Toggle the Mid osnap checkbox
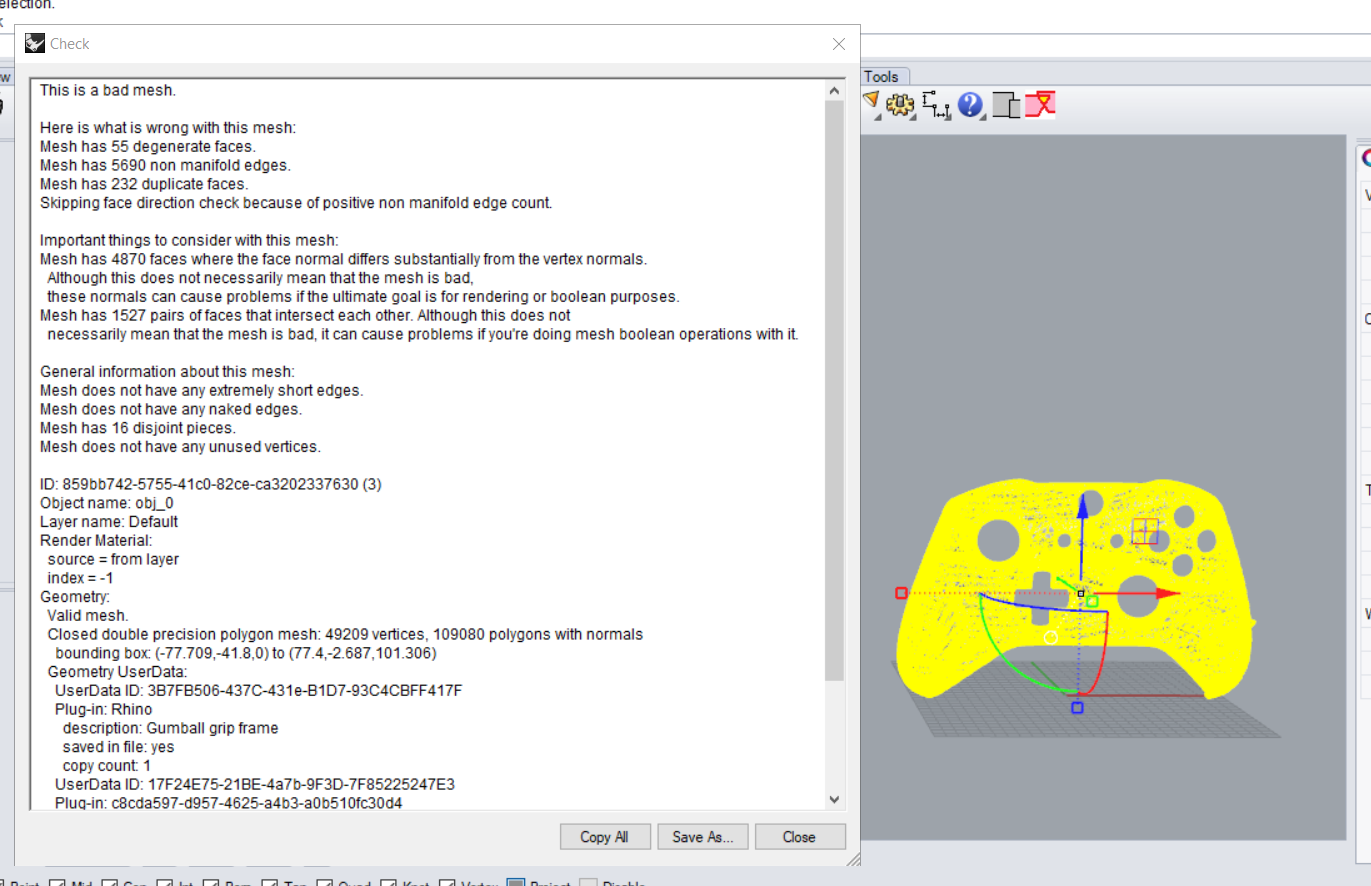Screen dimensions: 1371x886 pos(57,884)
